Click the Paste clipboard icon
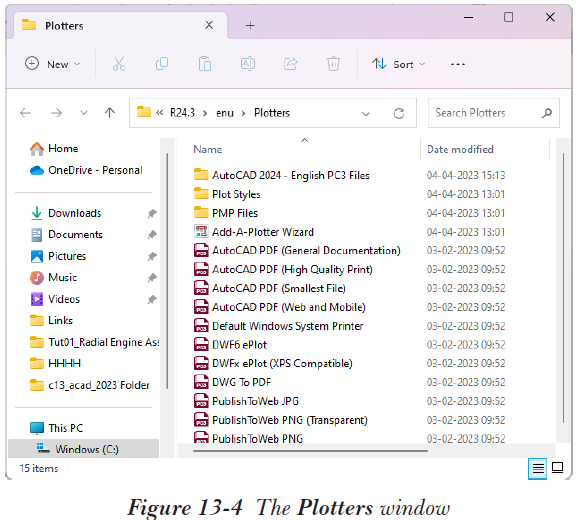 (x=205, y=64)
